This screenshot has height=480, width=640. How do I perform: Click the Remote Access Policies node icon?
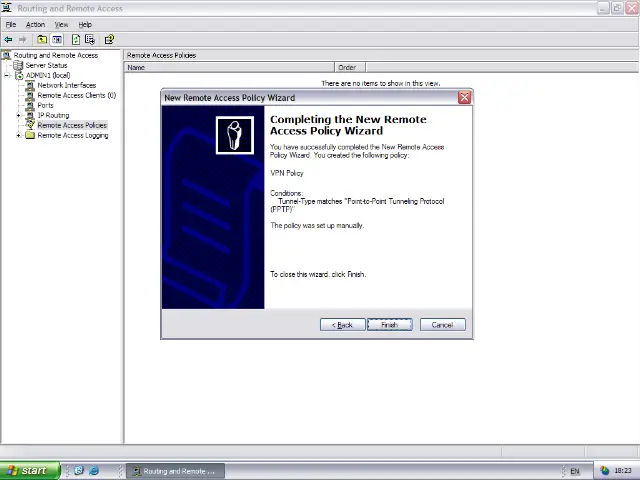[30, 125]
